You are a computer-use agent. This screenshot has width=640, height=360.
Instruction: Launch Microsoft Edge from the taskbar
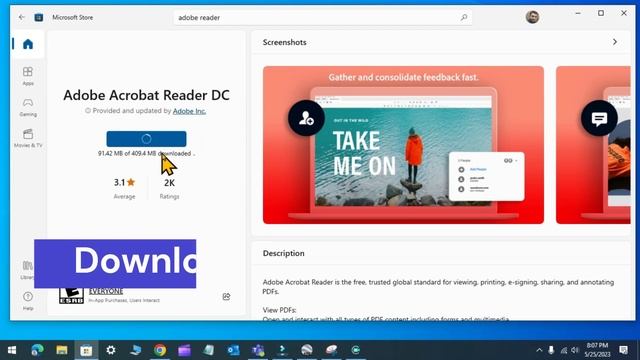pyautogui.click(x=37, y=350)
